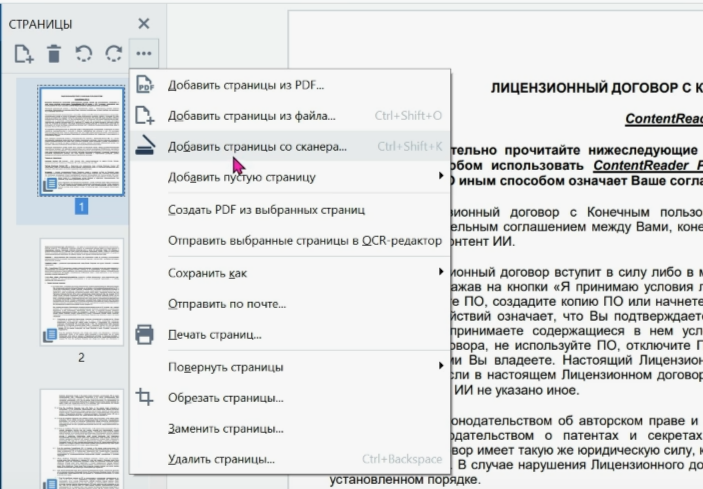Viewport: 703px width, 489px height.
Task: Click the add page icon in Pages toolbar
Action: coord(24,54)
